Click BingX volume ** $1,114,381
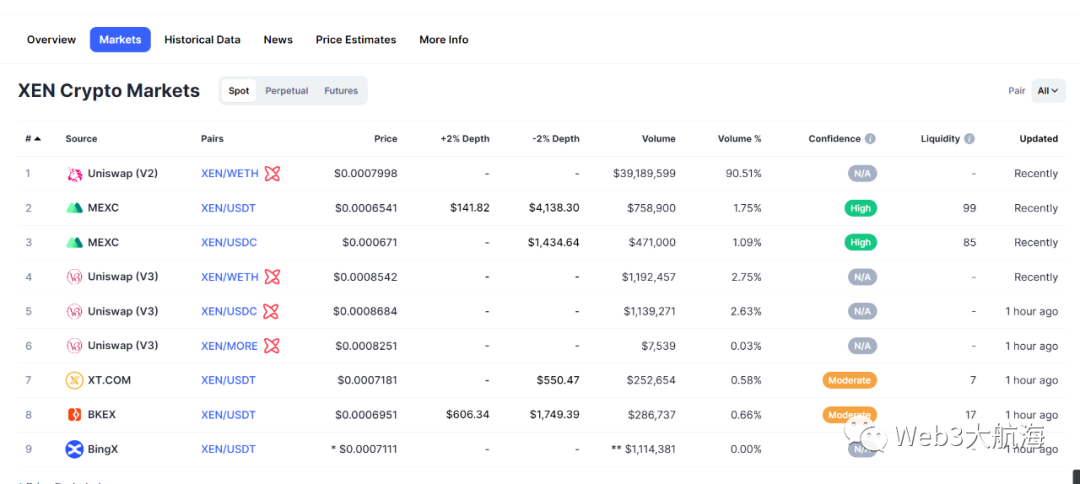The width and height of the screenshot is (1080, 484). click(643, 449)
